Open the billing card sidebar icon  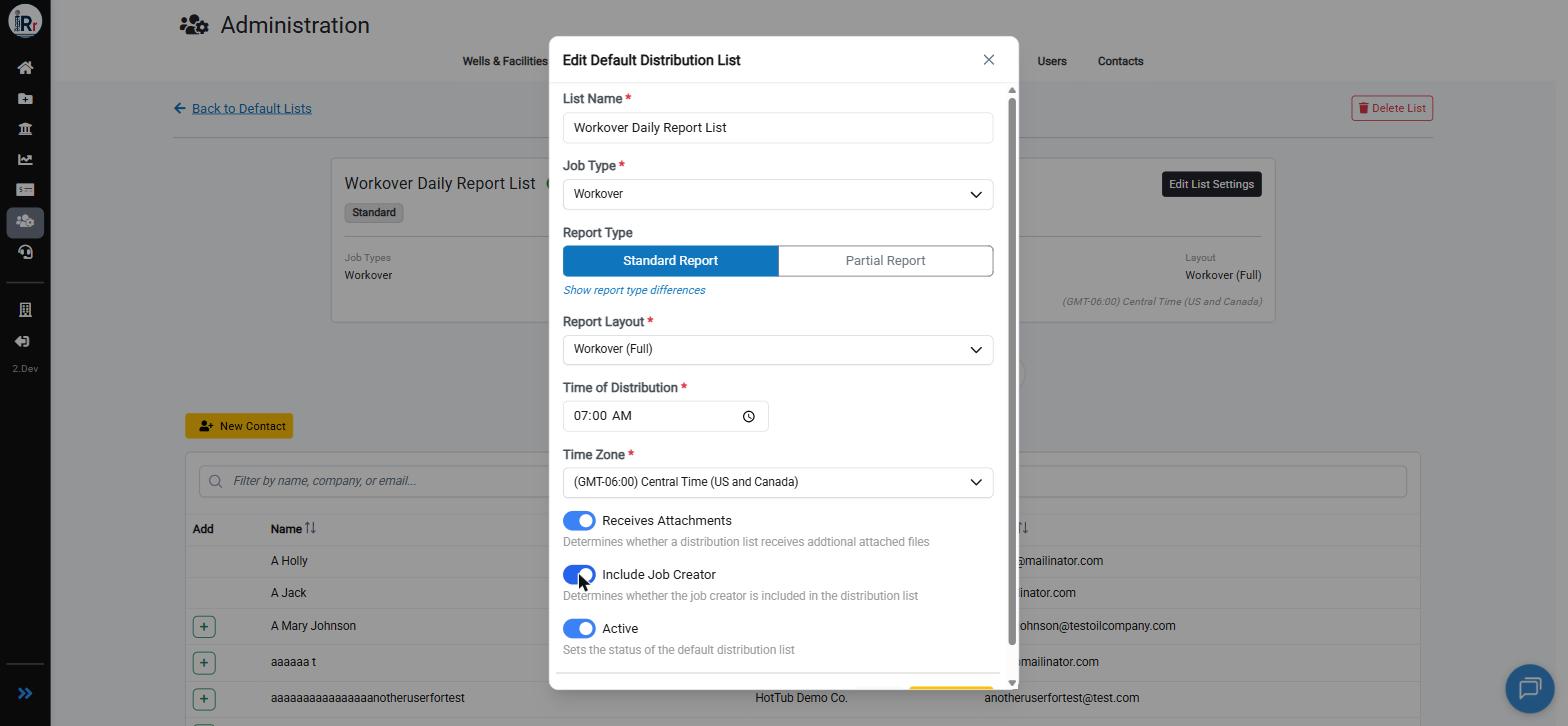coord(25,190)
